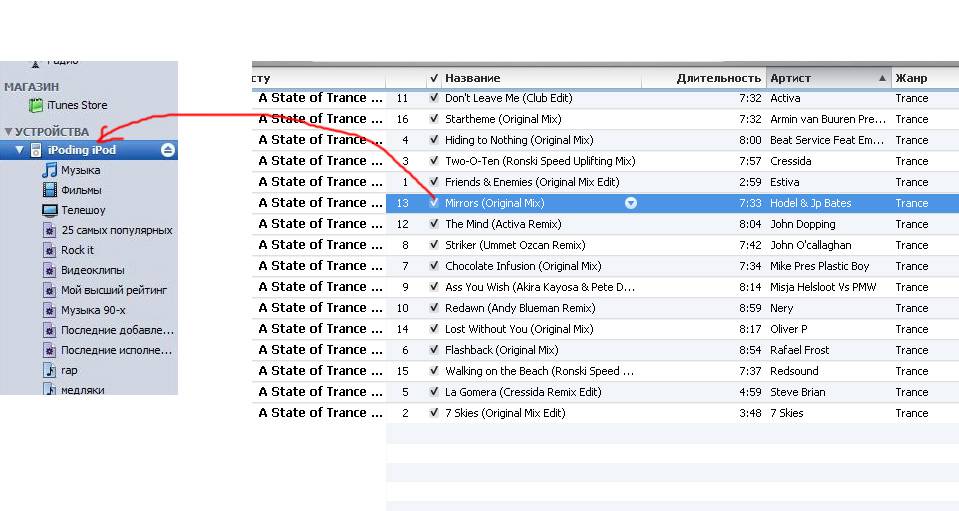Select track Redawn (Andy Blueman Remix)
The image size is (959, 511).
point(520,308)
